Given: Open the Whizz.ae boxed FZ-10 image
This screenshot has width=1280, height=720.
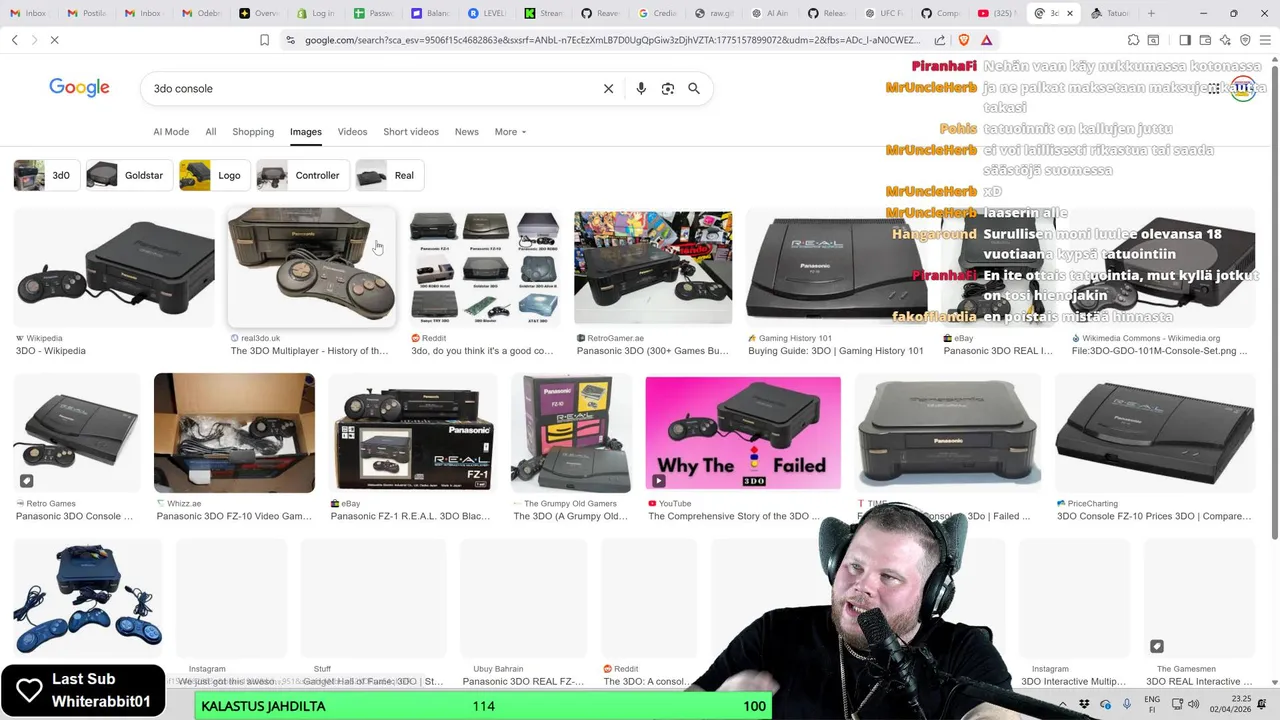Looking at the screenshot, I should pyautogui.click(x=234, y=433).
